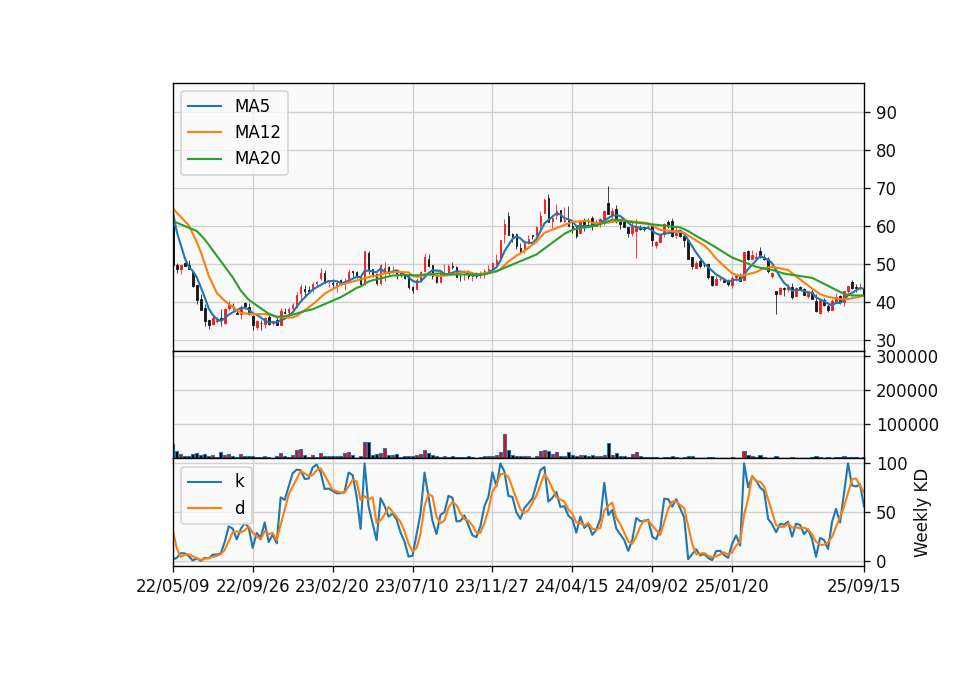Click the tallest volume bar near 23/11/27

[x=505, y=446]
